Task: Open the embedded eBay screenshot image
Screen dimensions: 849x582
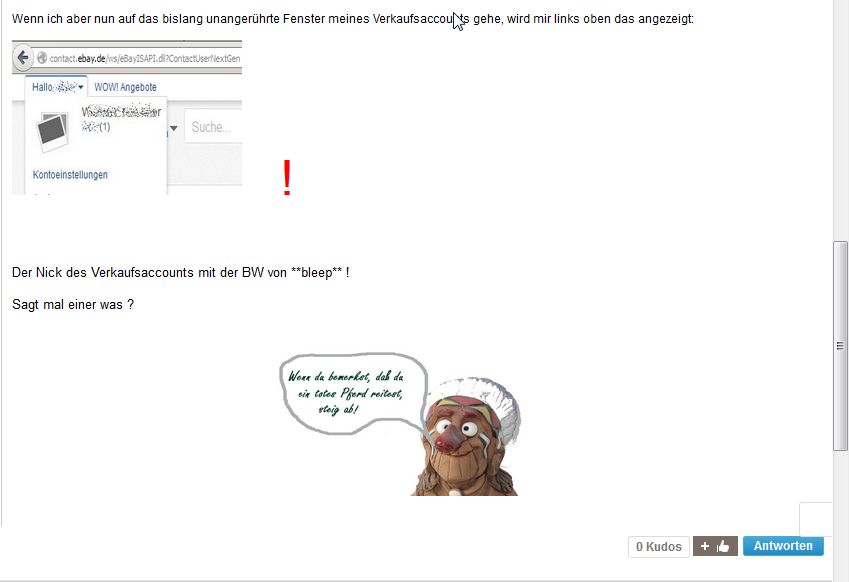Action: 127,117
